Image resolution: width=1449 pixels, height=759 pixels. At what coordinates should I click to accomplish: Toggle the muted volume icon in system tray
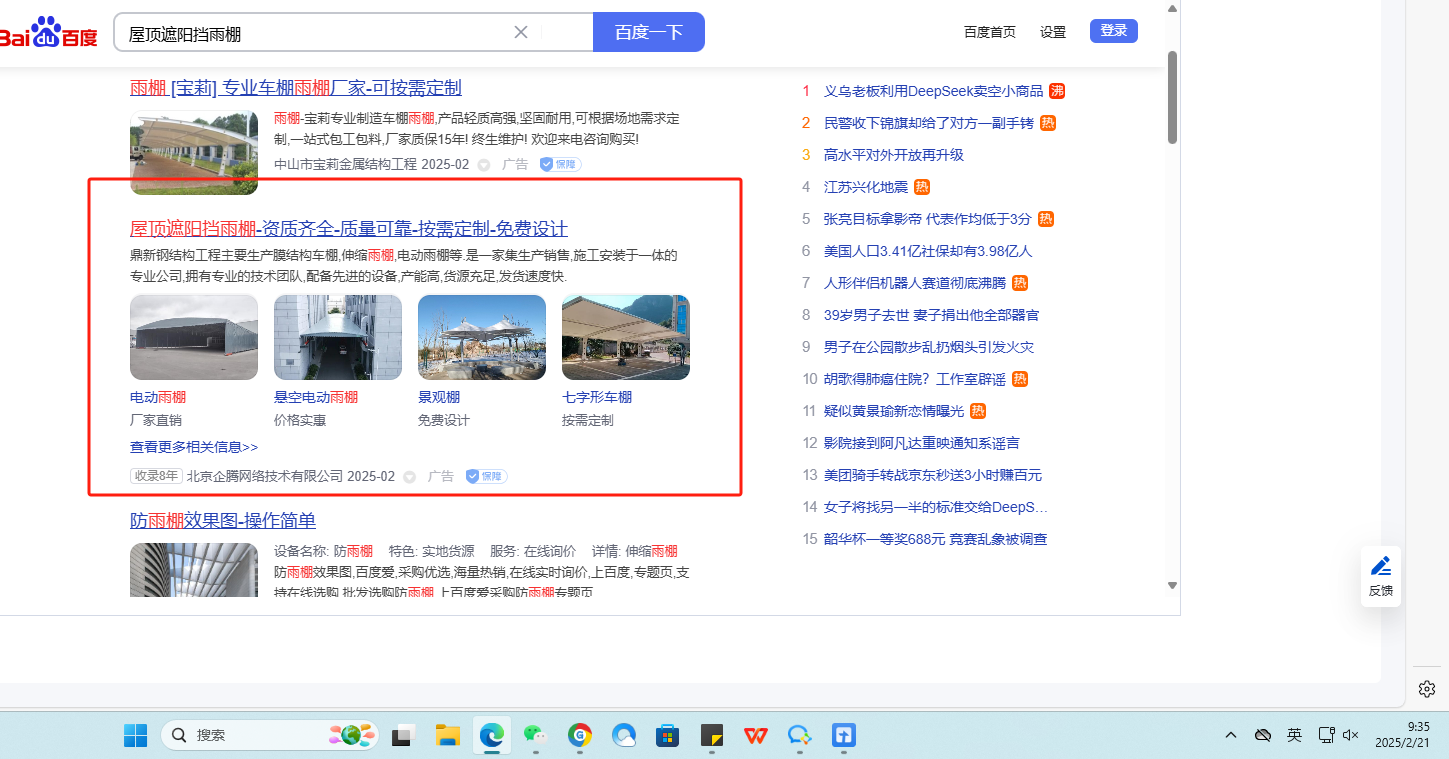(x=1351, y=735)
